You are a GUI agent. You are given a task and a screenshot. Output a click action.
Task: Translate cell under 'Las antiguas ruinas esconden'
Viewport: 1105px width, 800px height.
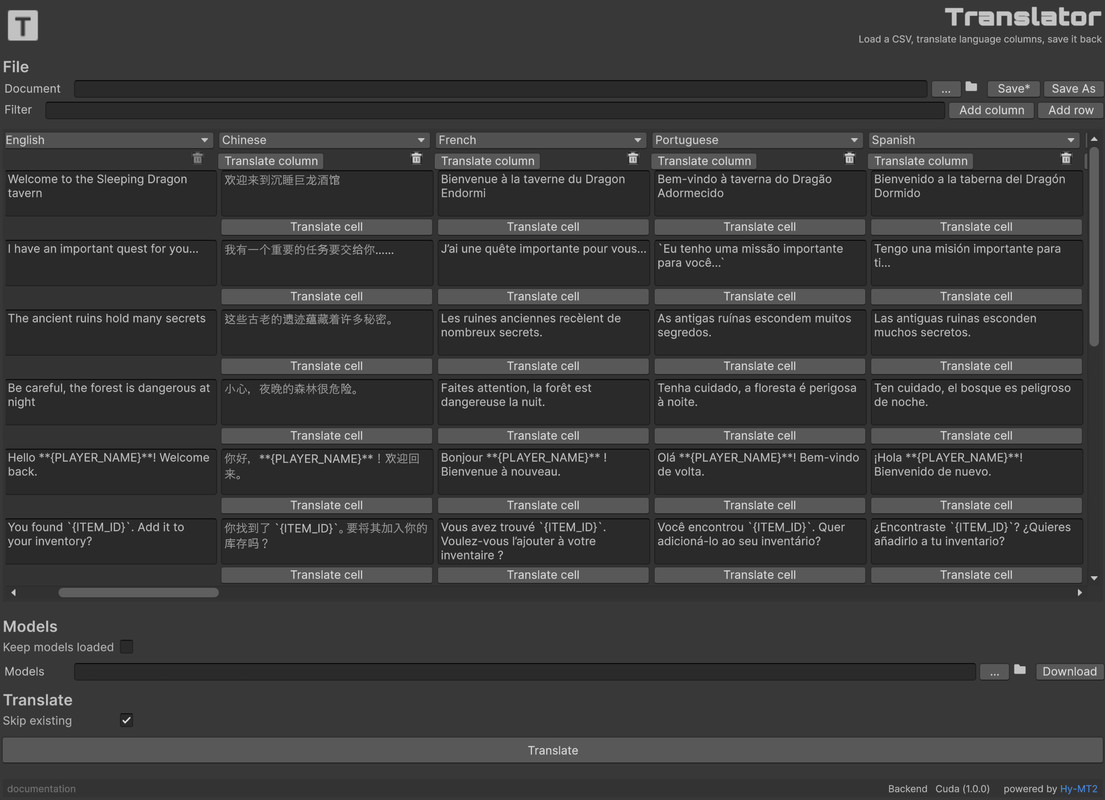click(976, 367)
